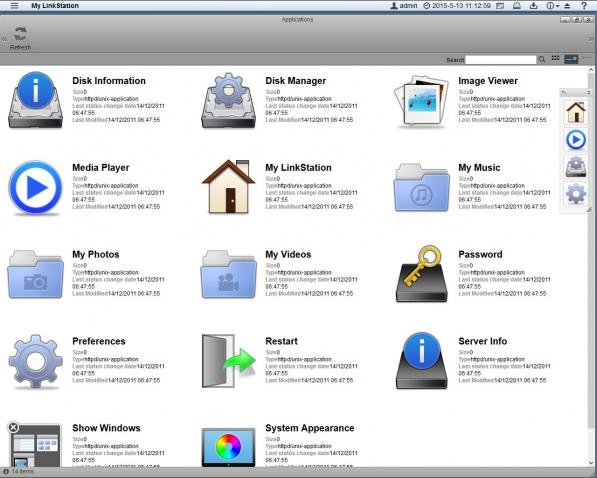Click the 14 items status bar text
Screen dimensions: 597x478
(22, 472)
